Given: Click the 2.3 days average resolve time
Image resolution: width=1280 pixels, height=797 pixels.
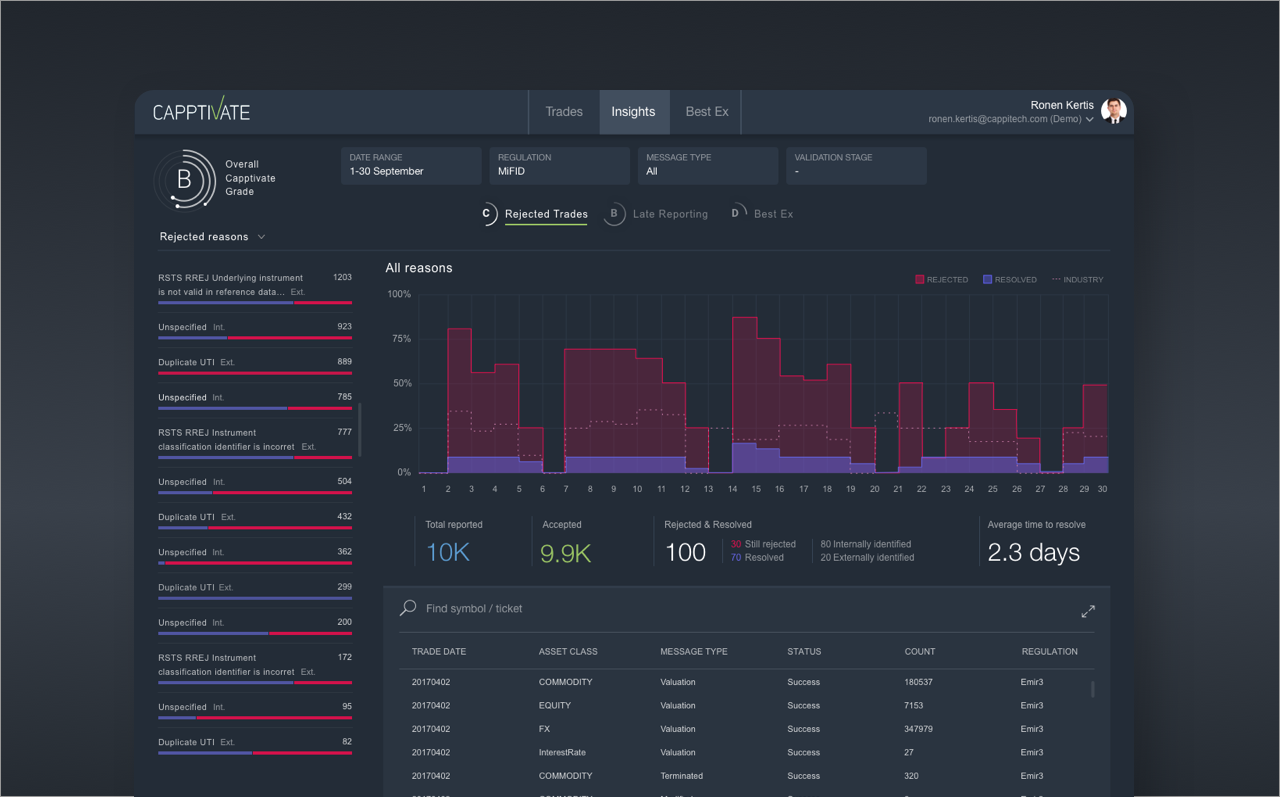Looking at the screenshot, I should click(1034, 553).
